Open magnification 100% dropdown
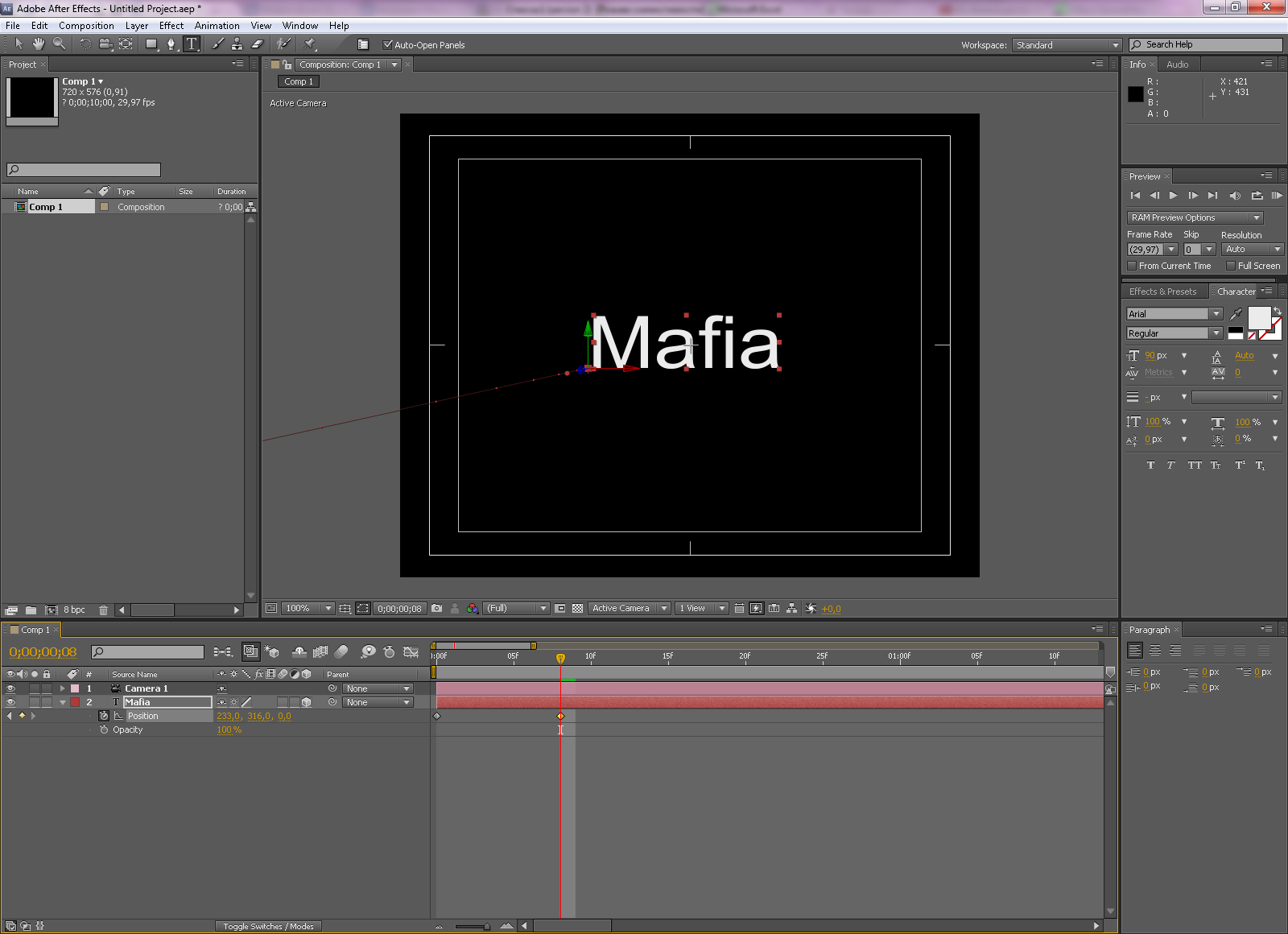1288x934 pixels. click(x=308, y=609)
